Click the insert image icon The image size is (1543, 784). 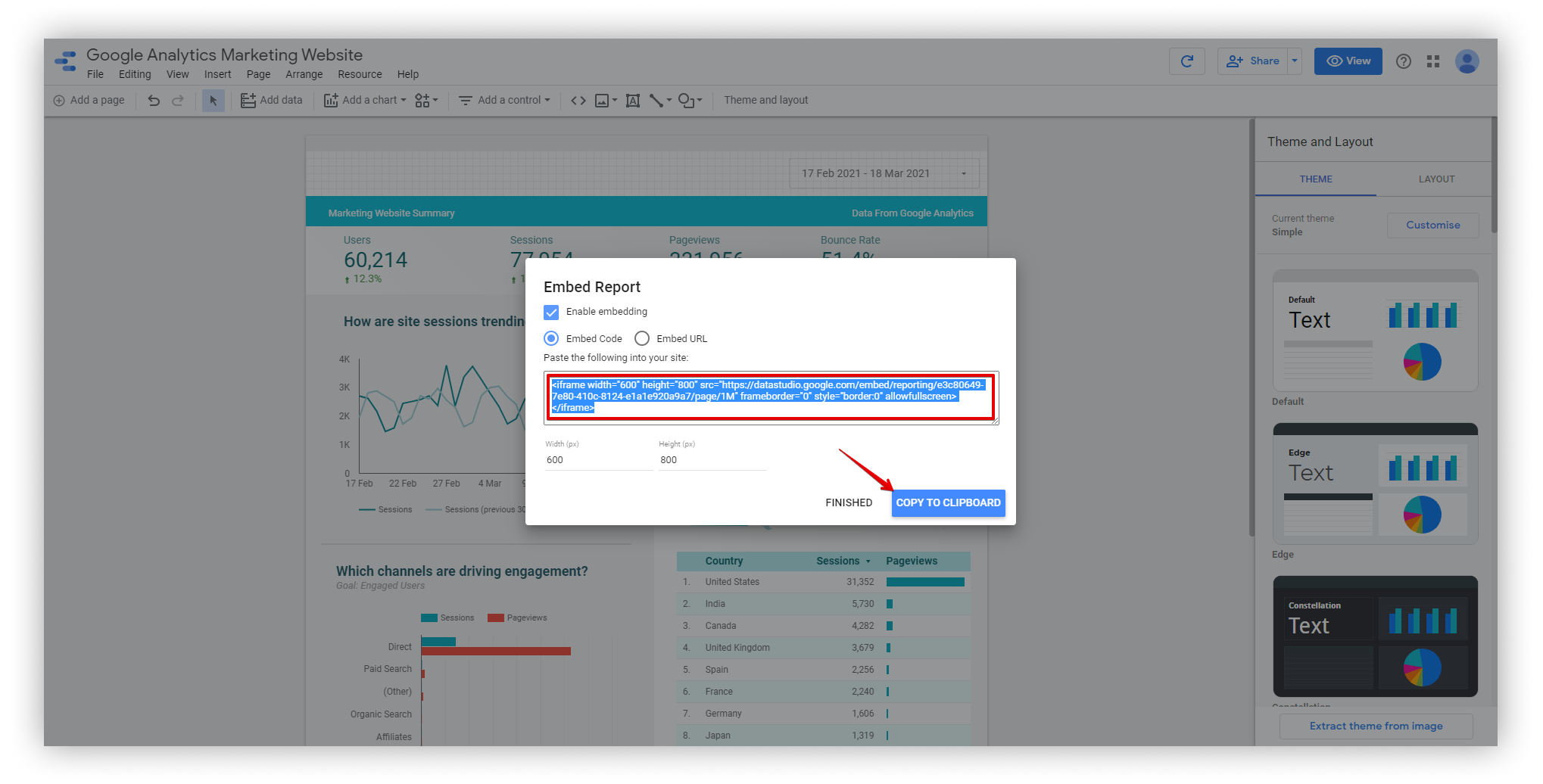tap(602, 100)
